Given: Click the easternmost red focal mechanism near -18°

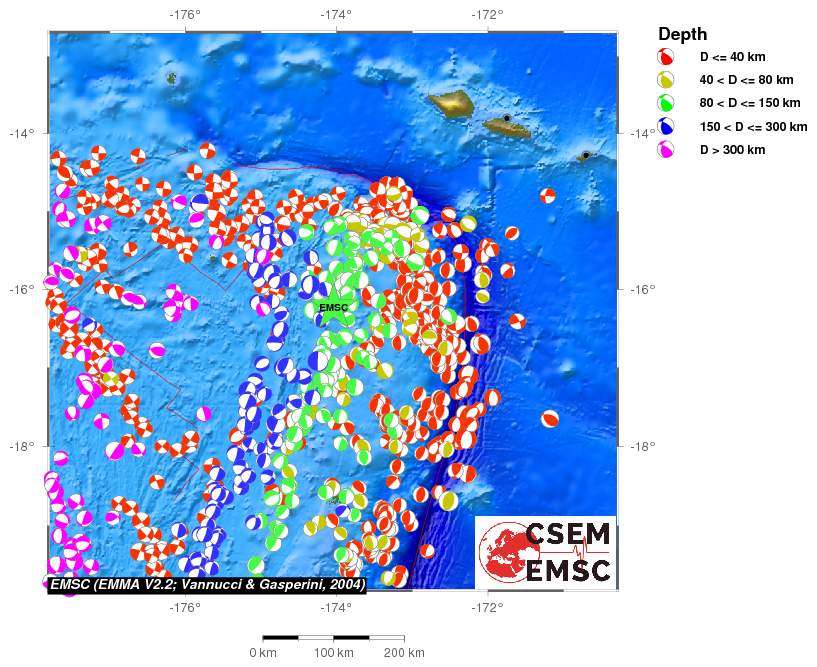Looking at the screenshot, I should [x=549, y=420].
